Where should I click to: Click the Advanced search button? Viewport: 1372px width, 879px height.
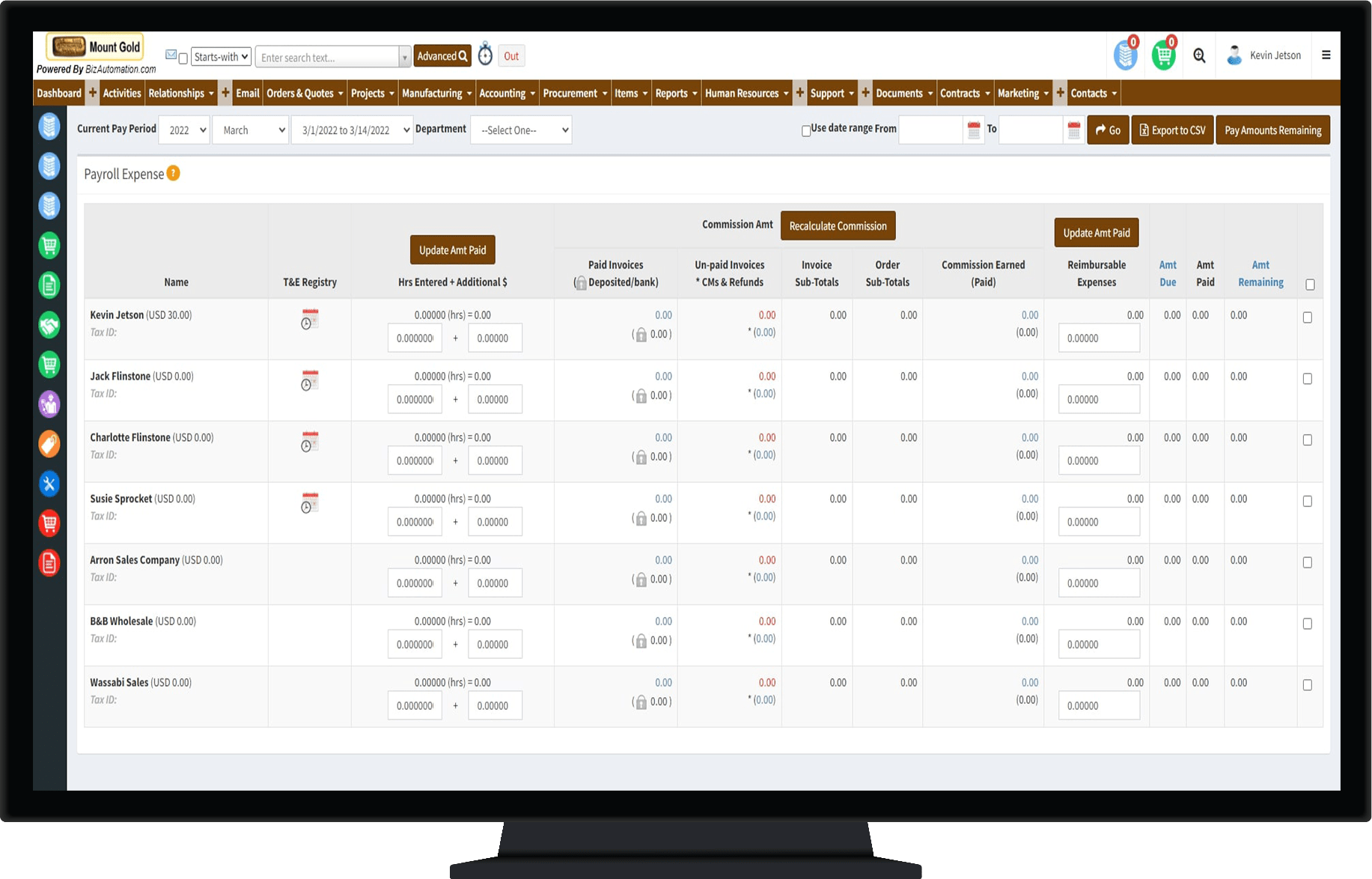[442, 56]
